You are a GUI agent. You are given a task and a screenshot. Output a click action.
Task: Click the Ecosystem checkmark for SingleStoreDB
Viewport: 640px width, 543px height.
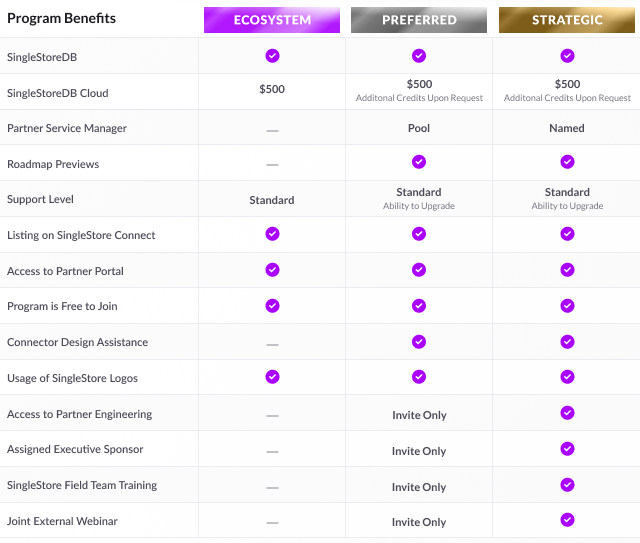272,56
